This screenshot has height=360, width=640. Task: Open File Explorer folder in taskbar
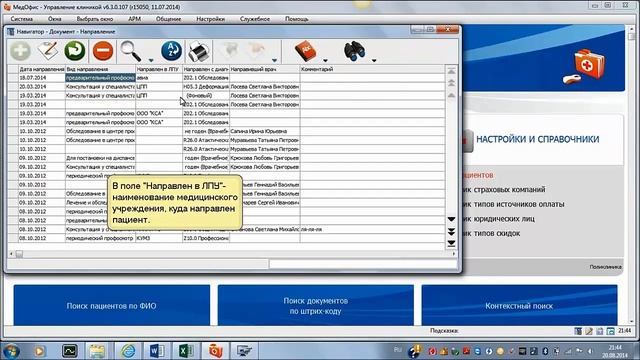(97, 351)
